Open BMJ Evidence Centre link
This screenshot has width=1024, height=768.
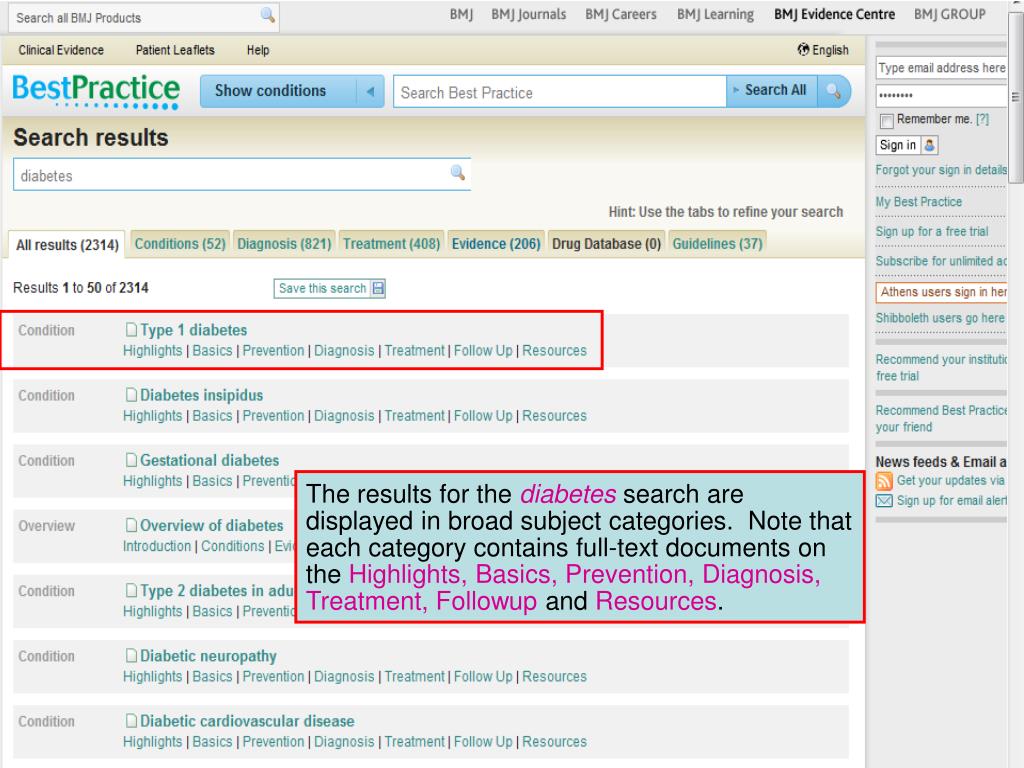coord(834,14)
